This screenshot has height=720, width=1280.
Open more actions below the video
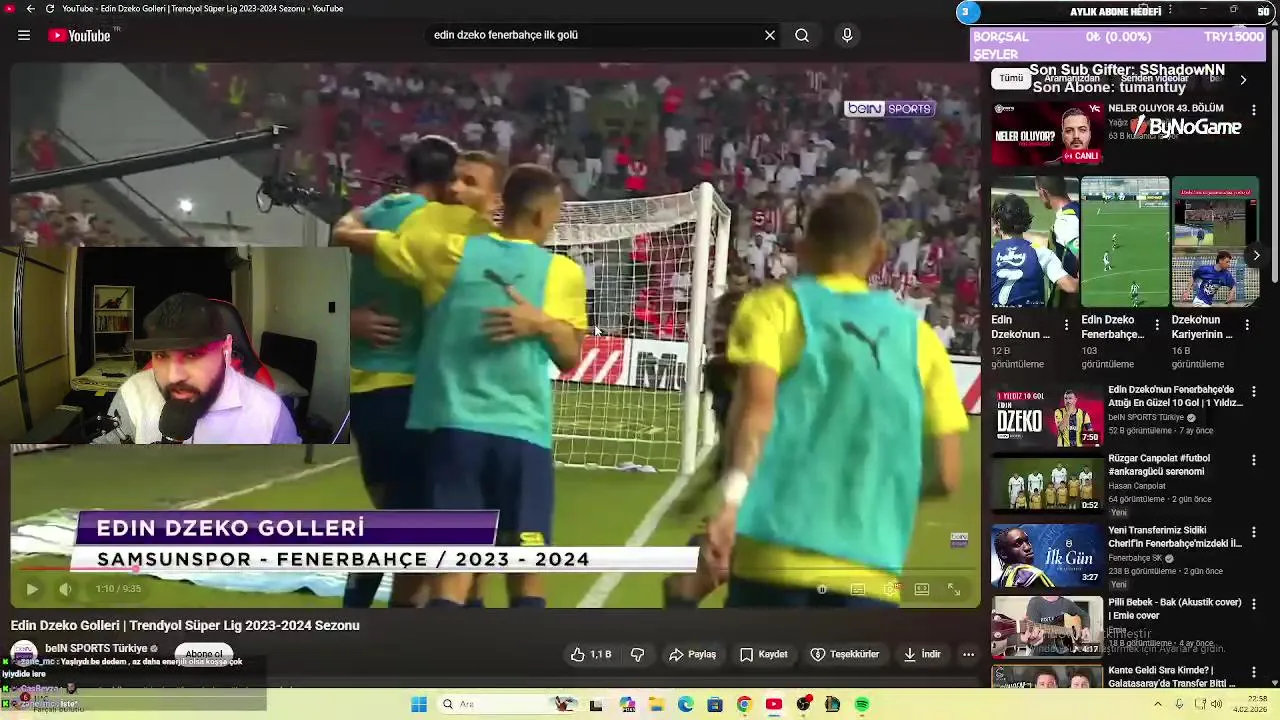click(x=968, y=654)
